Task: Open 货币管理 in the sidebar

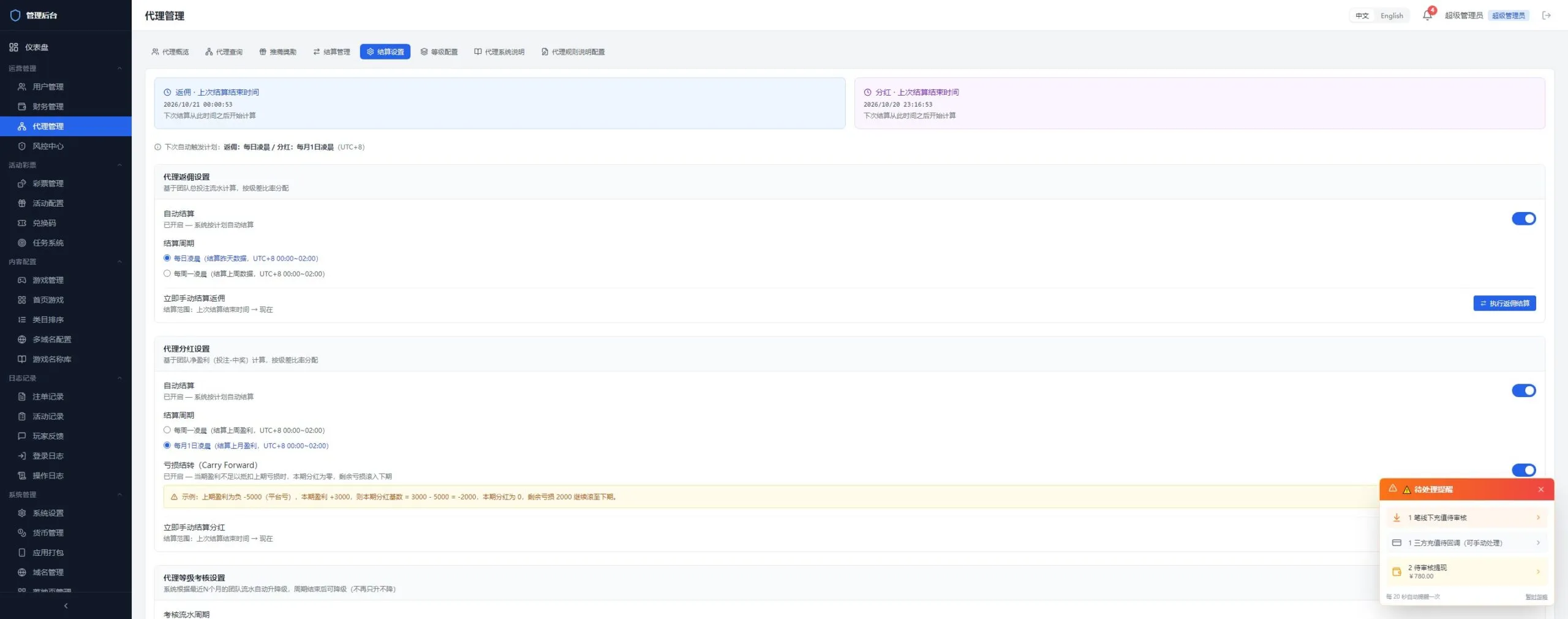Action: (66, 533)
